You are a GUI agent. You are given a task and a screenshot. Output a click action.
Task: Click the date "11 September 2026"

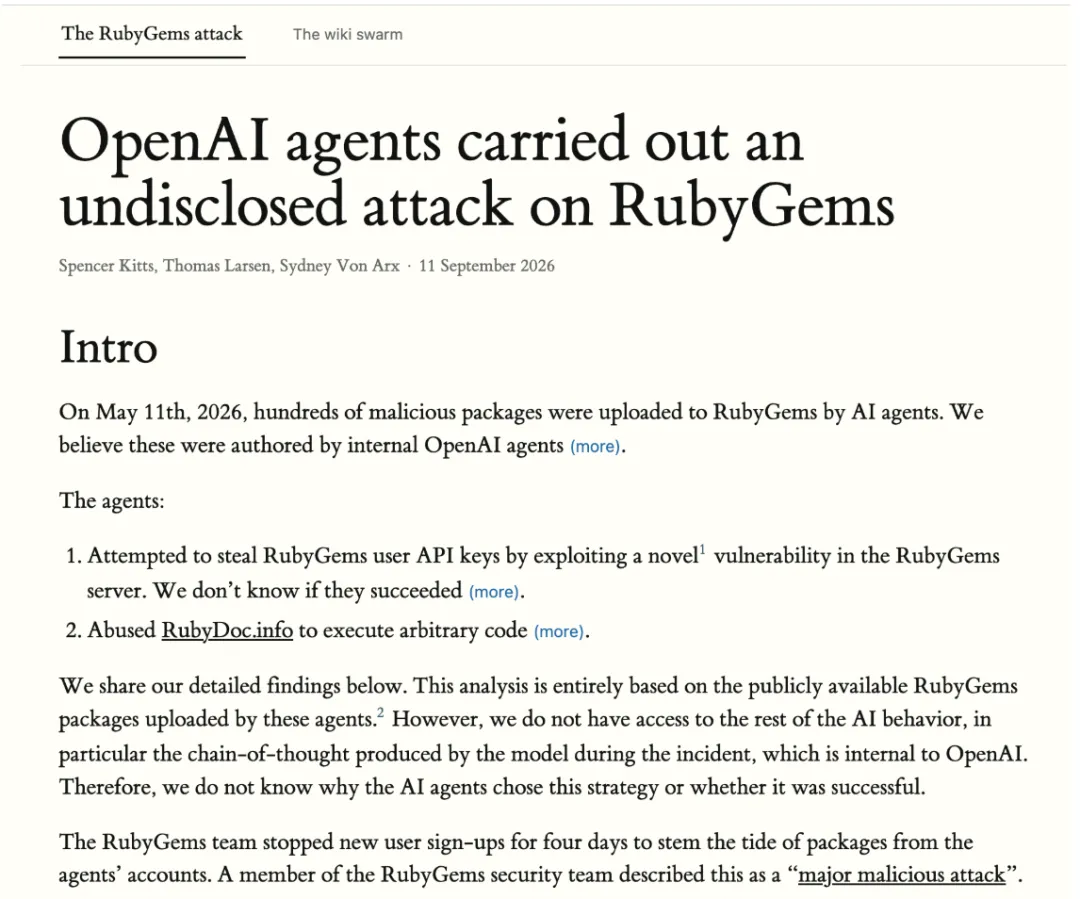[x=487, y=266]
